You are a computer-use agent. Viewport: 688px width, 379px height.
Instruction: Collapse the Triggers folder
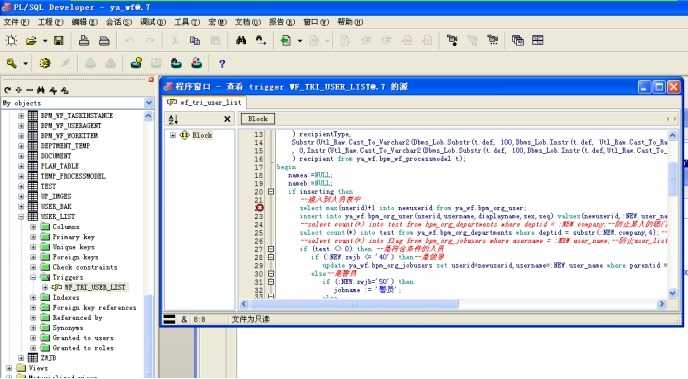tap(33, 277)
